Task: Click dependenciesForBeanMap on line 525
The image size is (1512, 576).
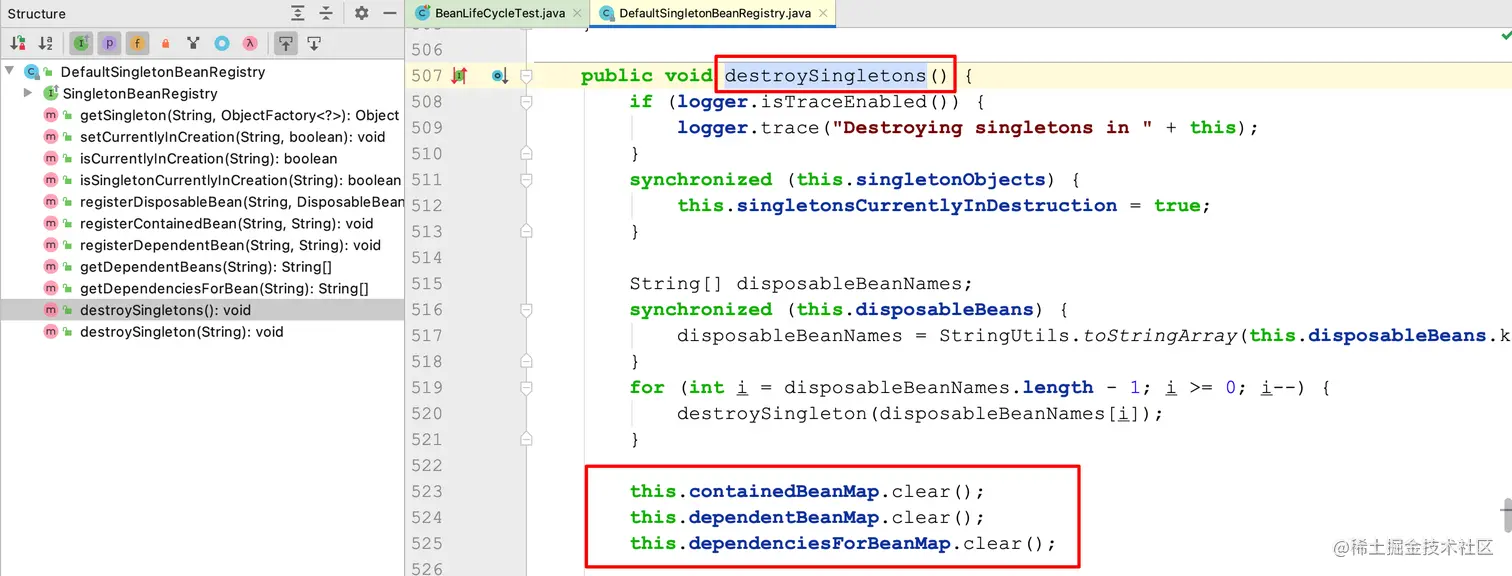Action: click(x=819, y=544)
